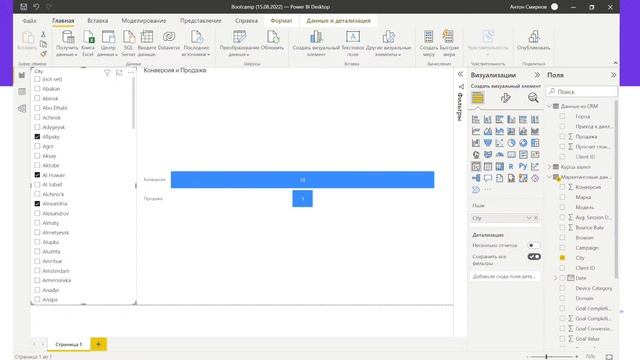Switch to the Формат ribbon tab
Image resolution: width=640 pixels, height=360 pixels.
tap(281, 20)
